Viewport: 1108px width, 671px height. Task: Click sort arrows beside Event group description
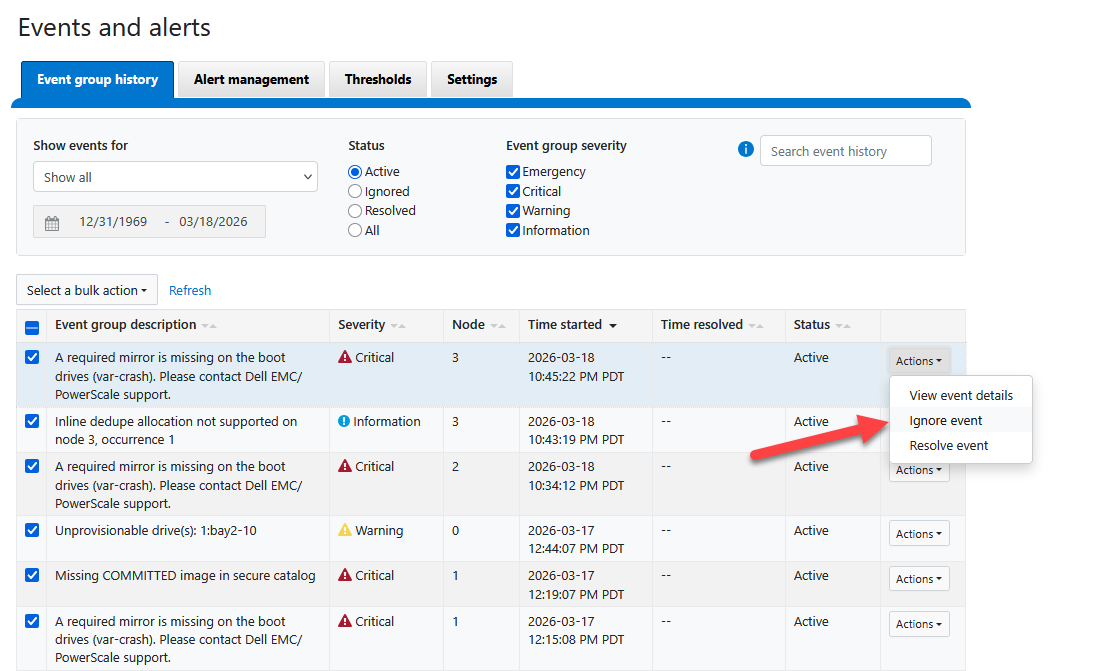point(209,326)
